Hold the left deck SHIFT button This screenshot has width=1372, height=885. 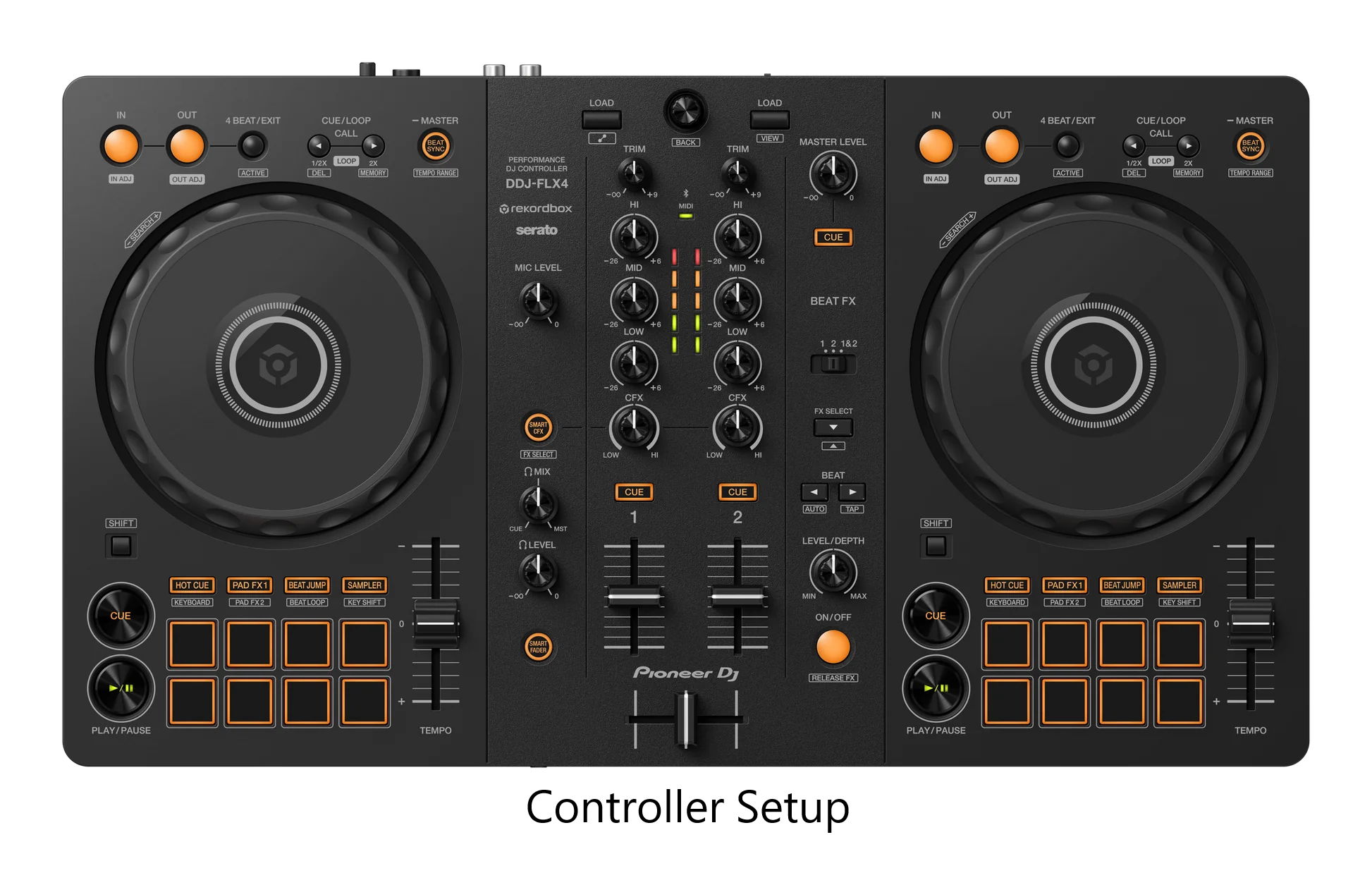tap(121, 546)
